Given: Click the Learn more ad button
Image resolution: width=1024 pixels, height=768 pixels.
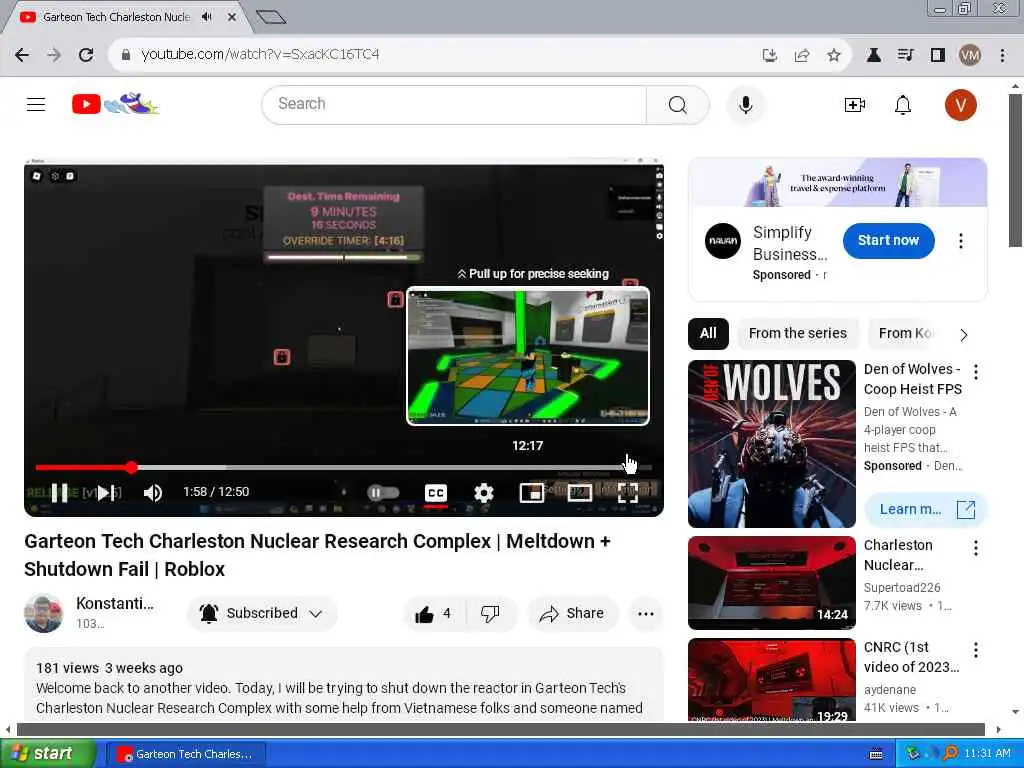Looking at the screenshot, I should coord(925,509).
